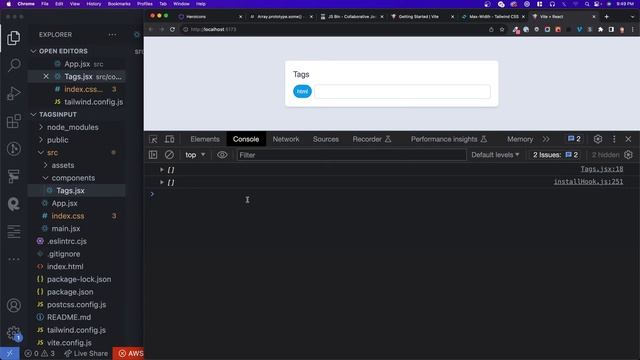The image size is (640, 360).
Task: Click the live expression eye icon
Action: (222, 155)
